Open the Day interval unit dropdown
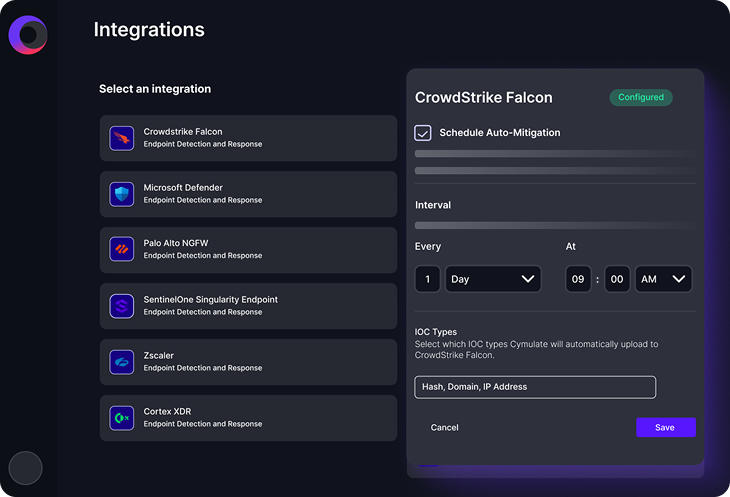This screenshot has width=730, height=497. [x=493, y=279]
